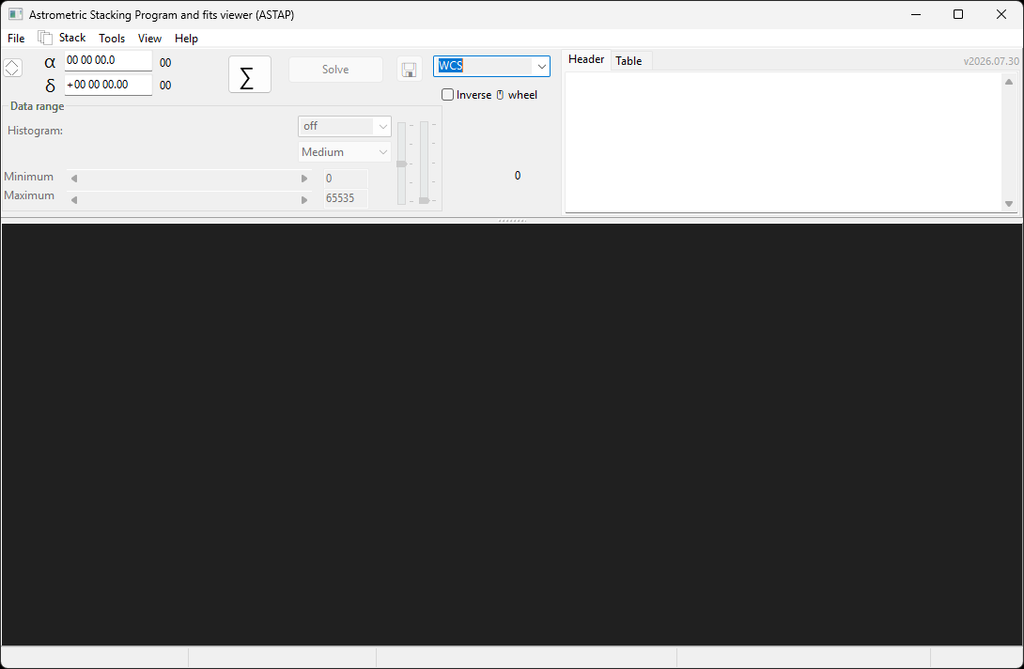The height and width of the screenshot is (669, 1024).
Task: Click the Minimum slider right arrow
Action: [x=304, y=178]
